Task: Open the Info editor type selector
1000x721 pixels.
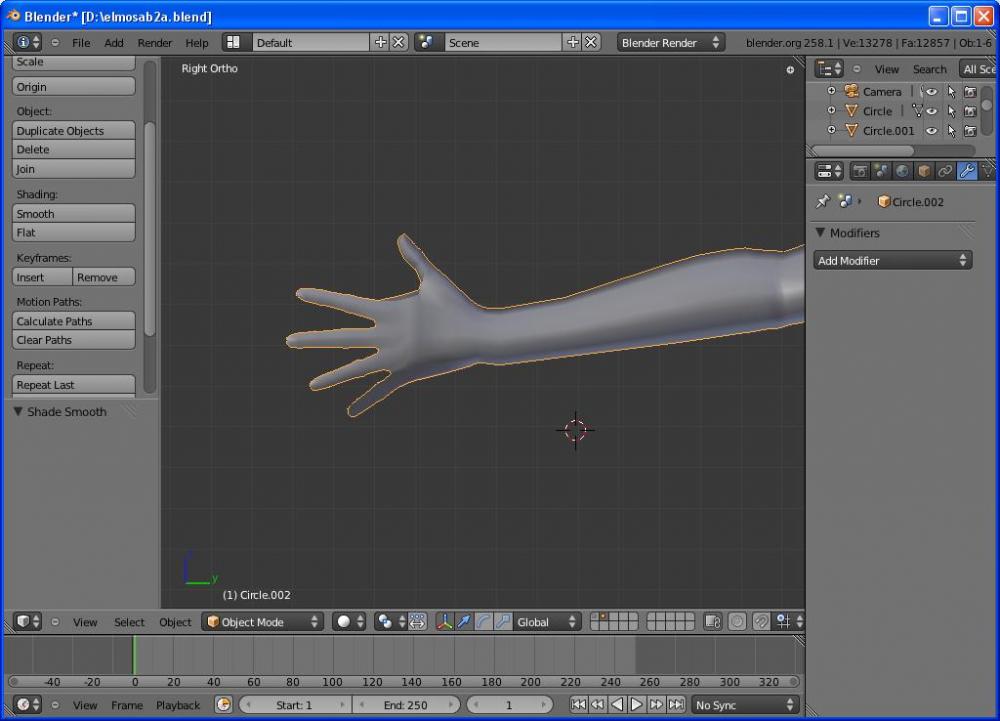Action: pyautogui.click(x=27, y=43)
